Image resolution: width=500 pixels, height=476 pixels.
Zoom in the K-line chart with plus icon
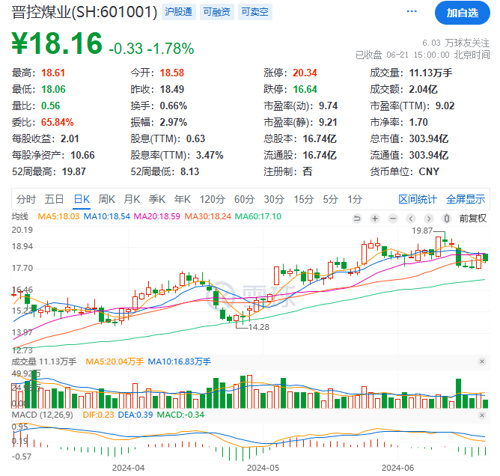click(x=375, y=219)
